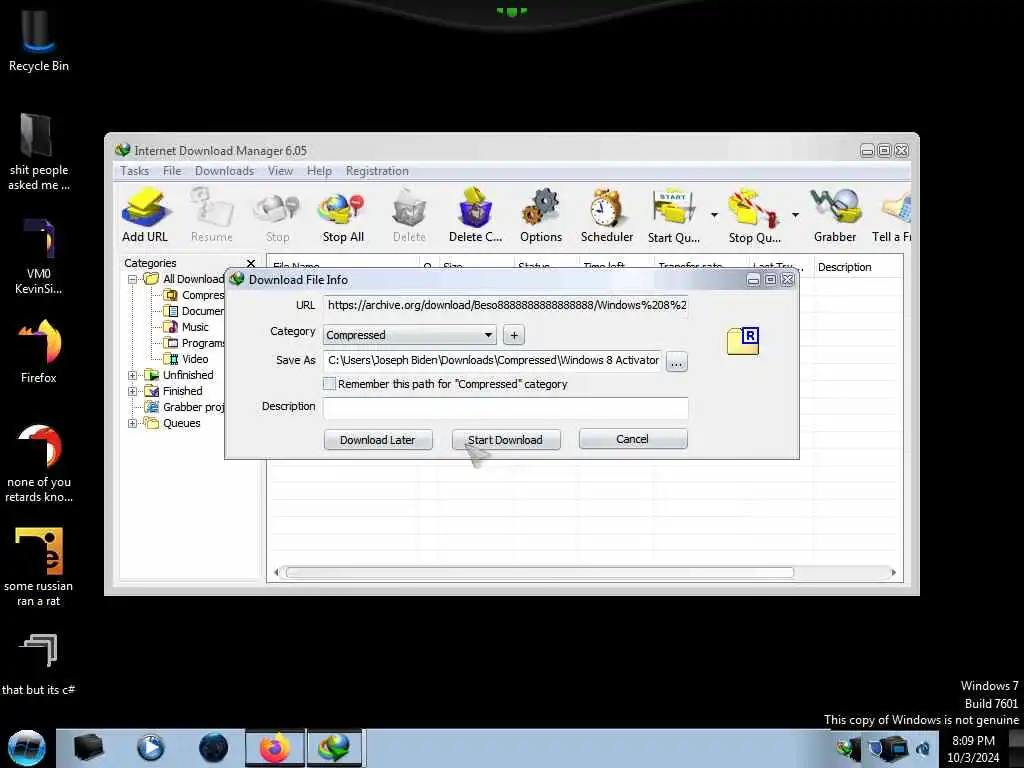
Task: Click the Download Later button
Action: click(378, 440)
